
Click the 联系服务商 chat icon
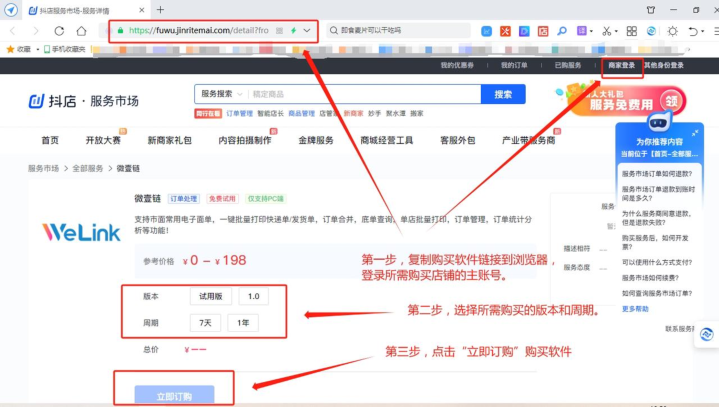point(707,335)
